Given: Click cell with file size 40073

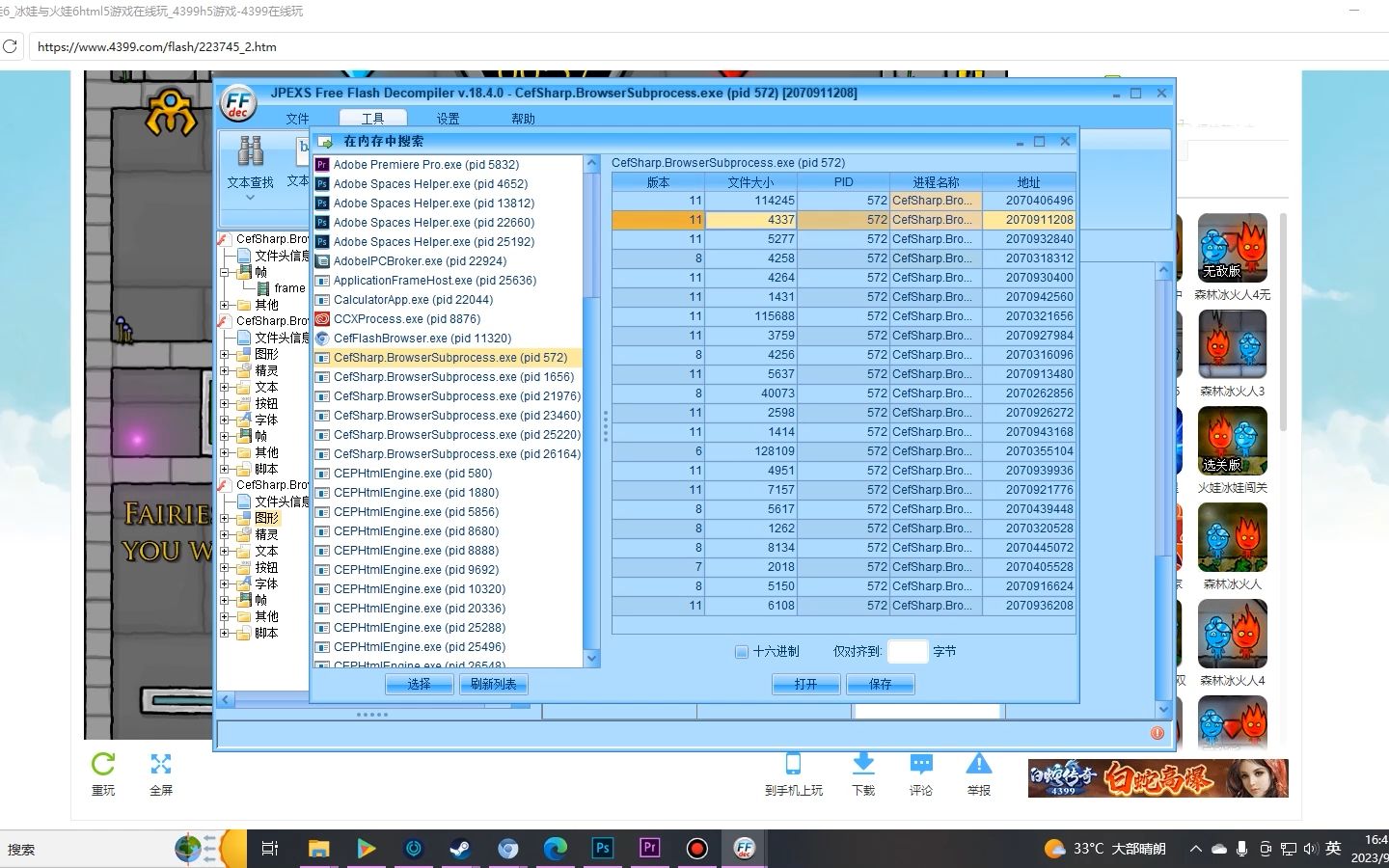Looking at the screenshot, I should click(x=750, y=393).
